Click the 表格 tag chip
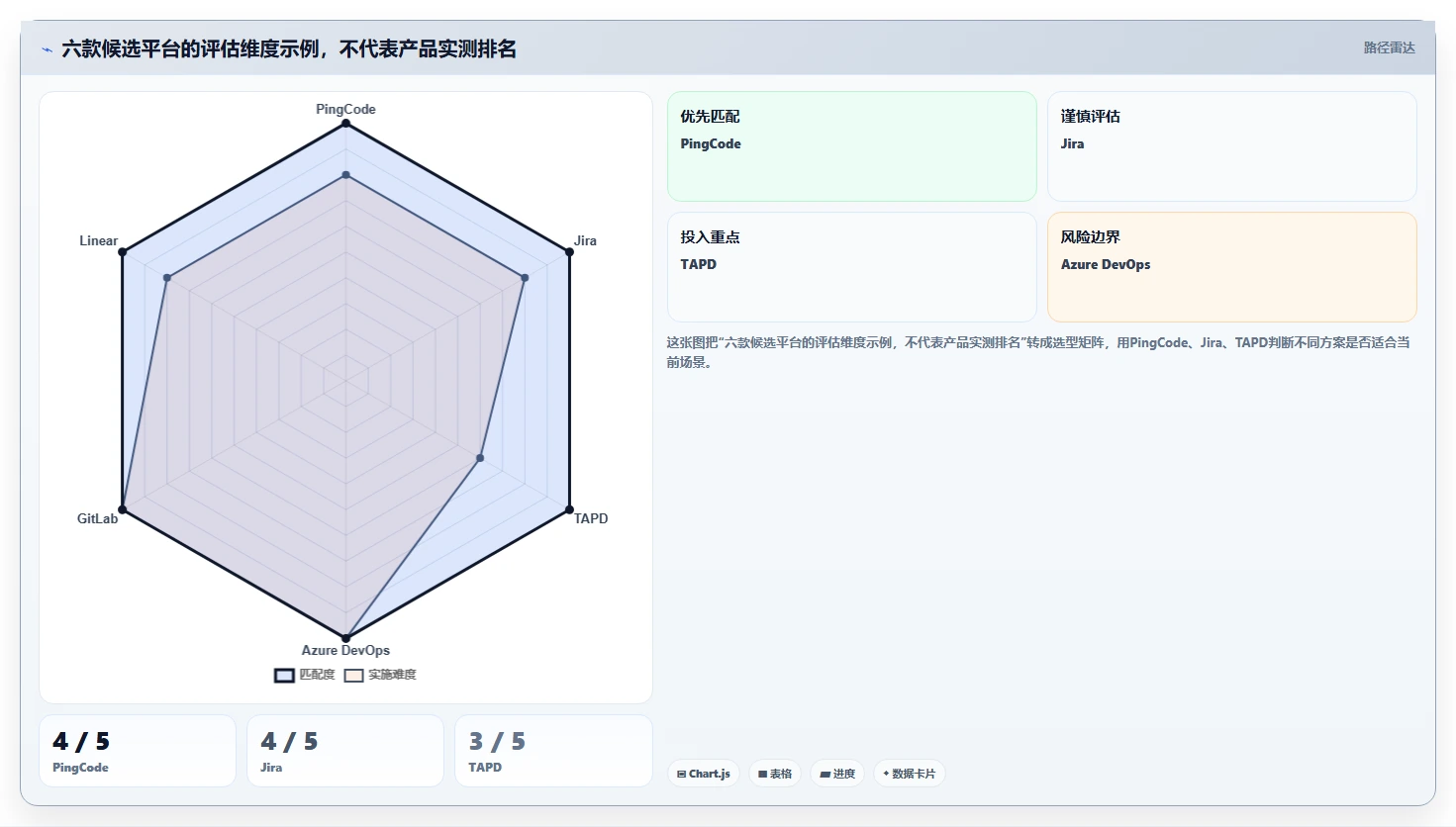This screenshot has height=827, width=1456. [x=775, y=774]
